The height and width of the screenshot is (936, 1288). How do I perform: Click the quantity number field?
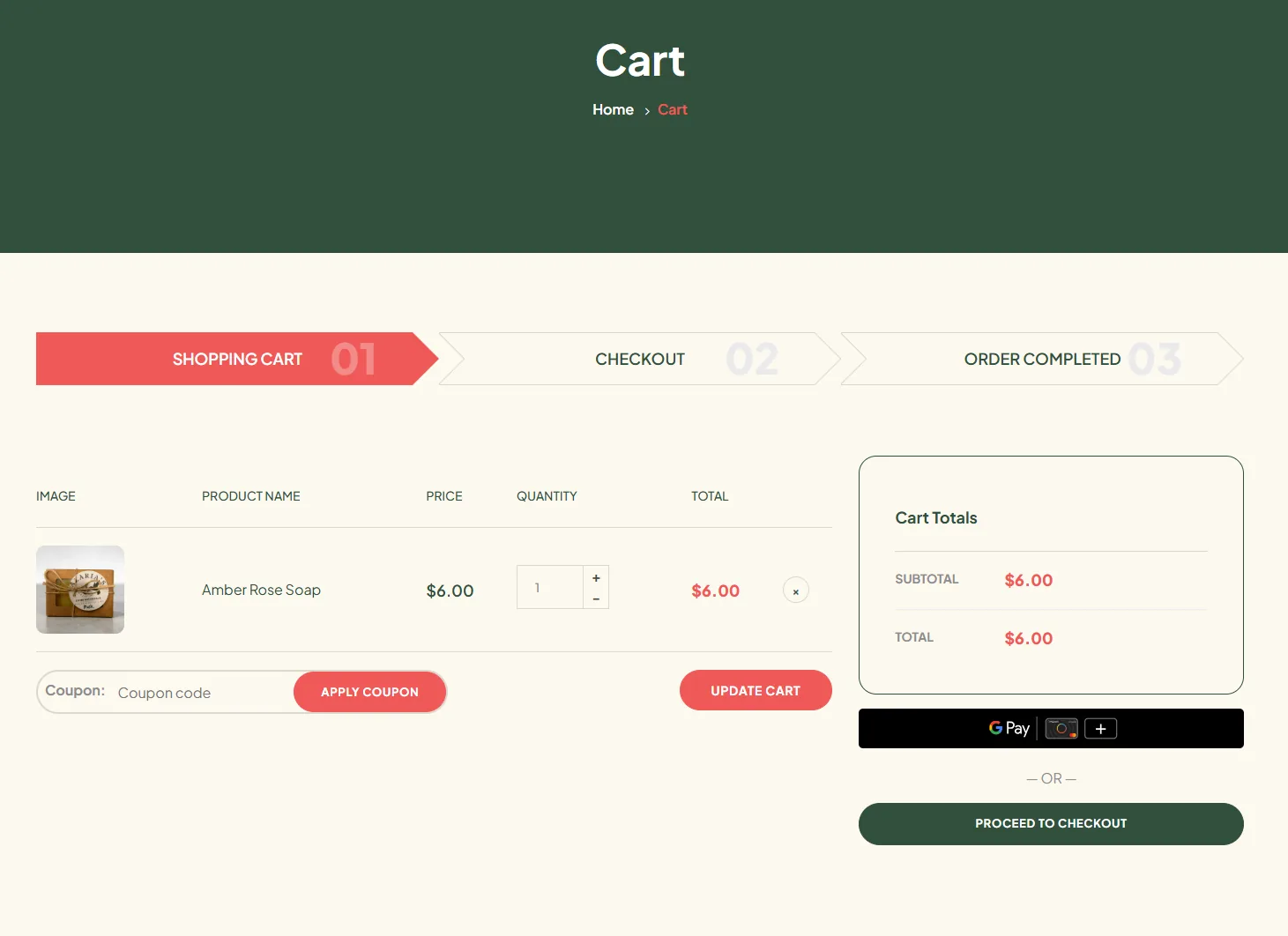[x=550, y=587]
